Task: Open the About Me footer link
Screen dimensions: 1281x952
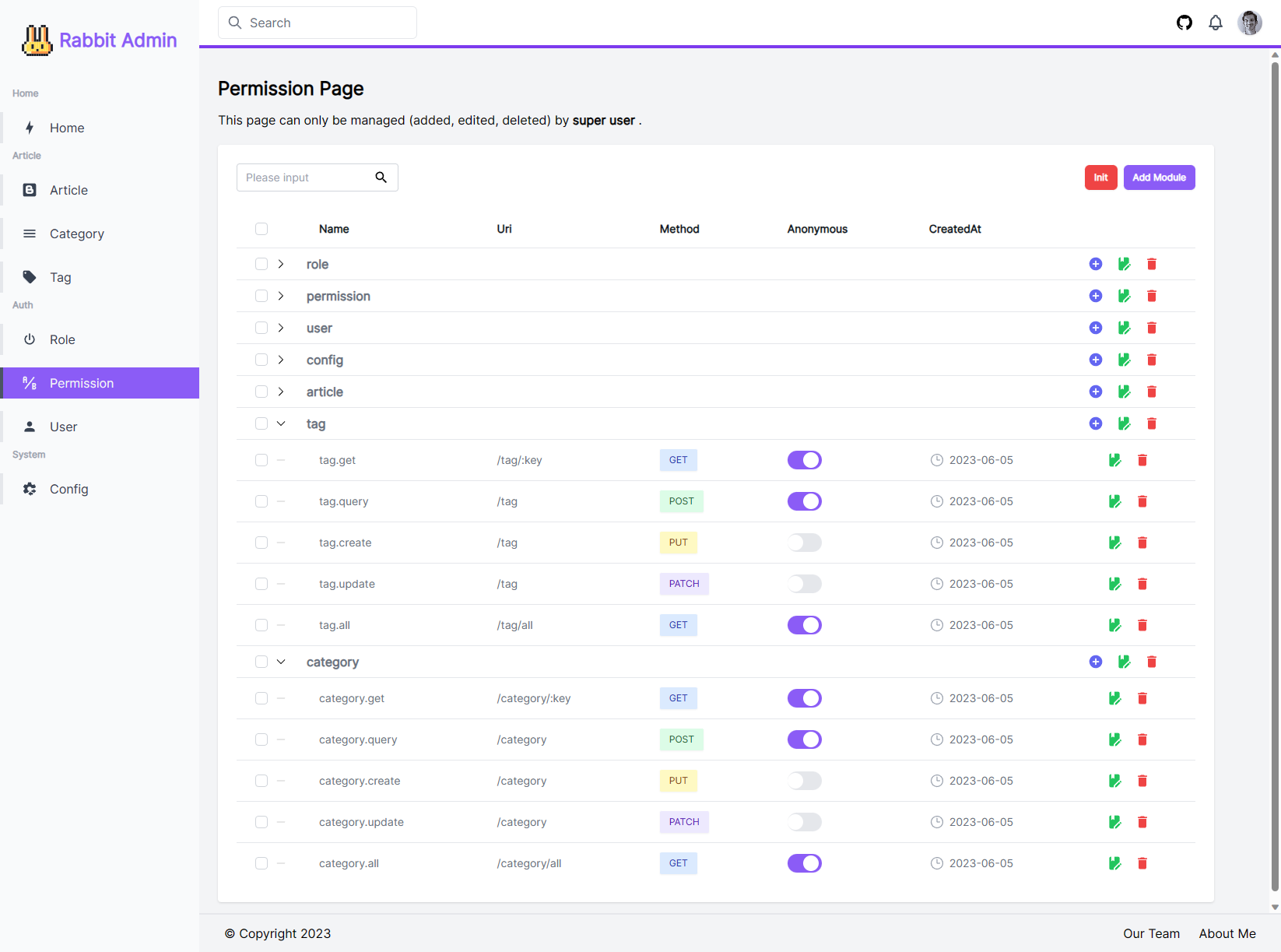Action: click(1227, 933)
